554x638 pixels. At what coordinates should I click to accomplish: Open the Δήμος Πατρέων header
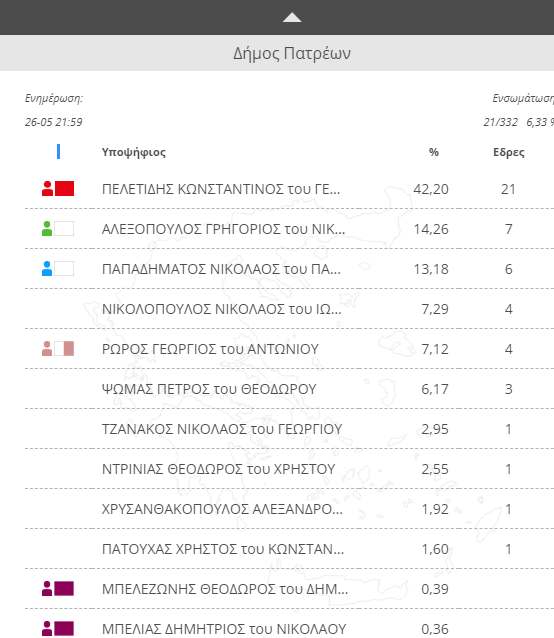[x=292, y=53]
